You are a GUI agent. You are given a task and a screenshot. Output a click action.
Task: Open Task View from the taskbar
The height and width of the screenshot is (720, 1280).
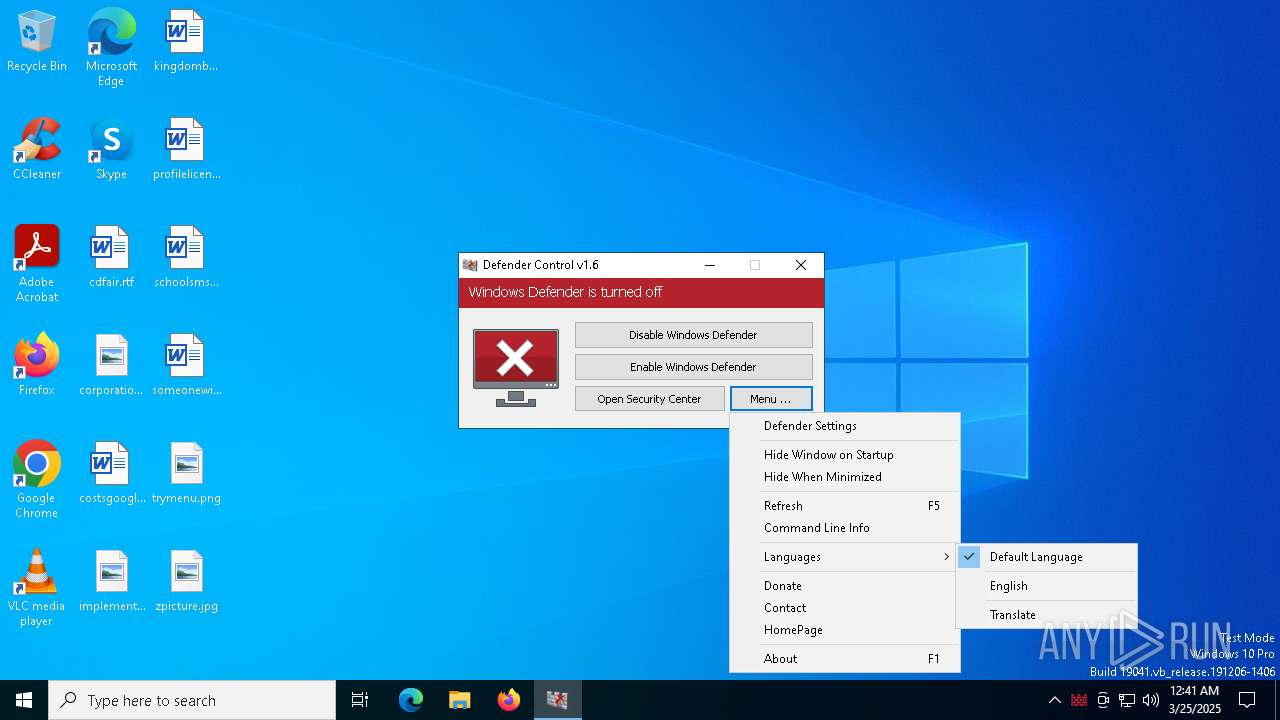click(x=360, y=700)
